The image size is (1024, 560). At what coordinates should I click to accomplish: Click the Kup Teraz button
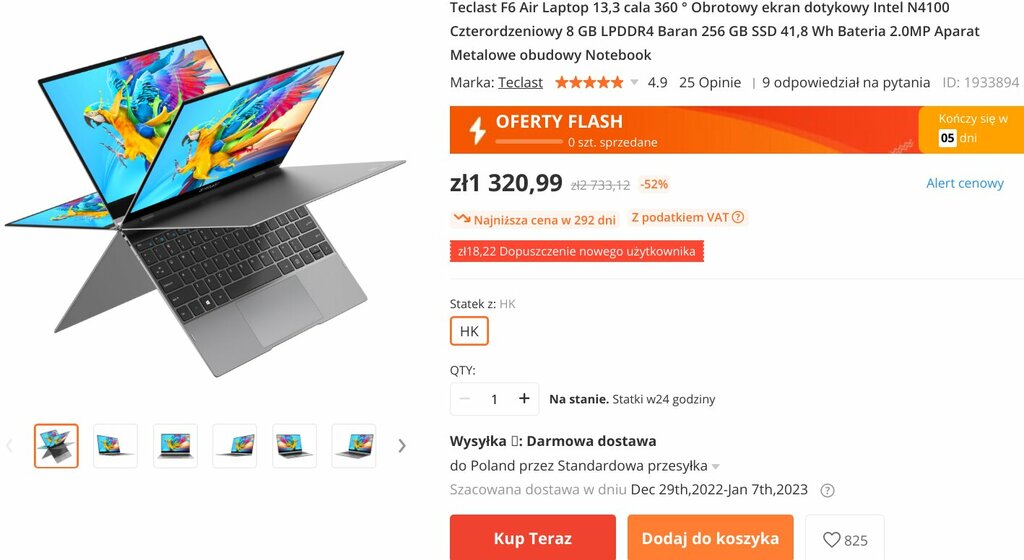coord(533,538)
